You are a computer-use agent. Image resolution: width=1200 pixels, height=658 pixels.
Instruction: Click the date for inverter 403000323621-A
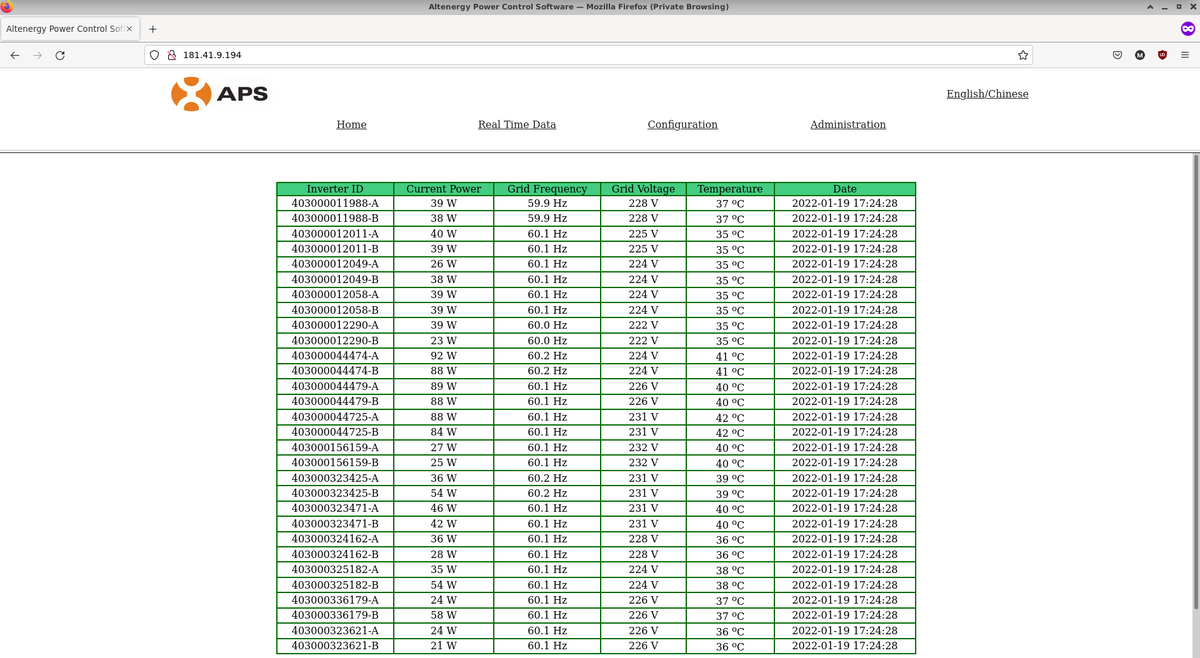point(845,631)
